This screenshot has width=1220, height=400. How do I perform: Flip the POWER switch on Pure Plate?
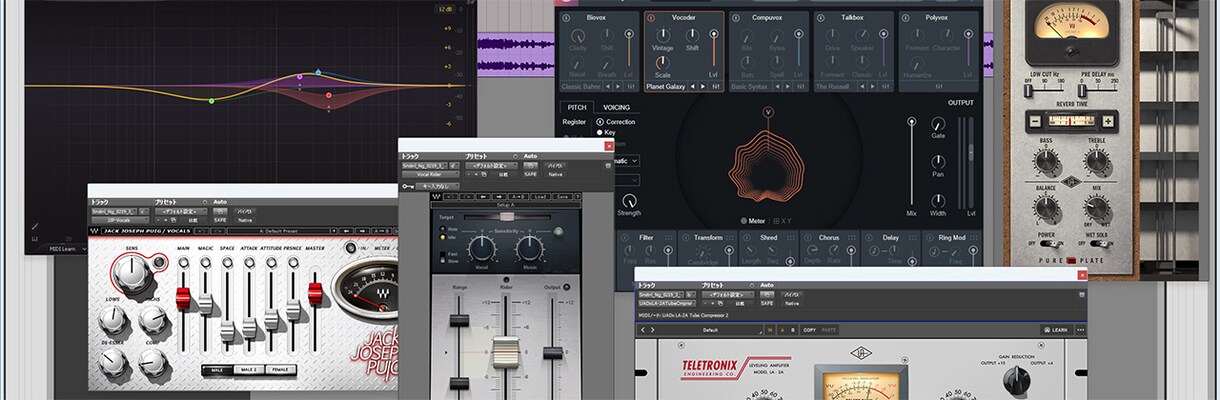click(1047, 244)
